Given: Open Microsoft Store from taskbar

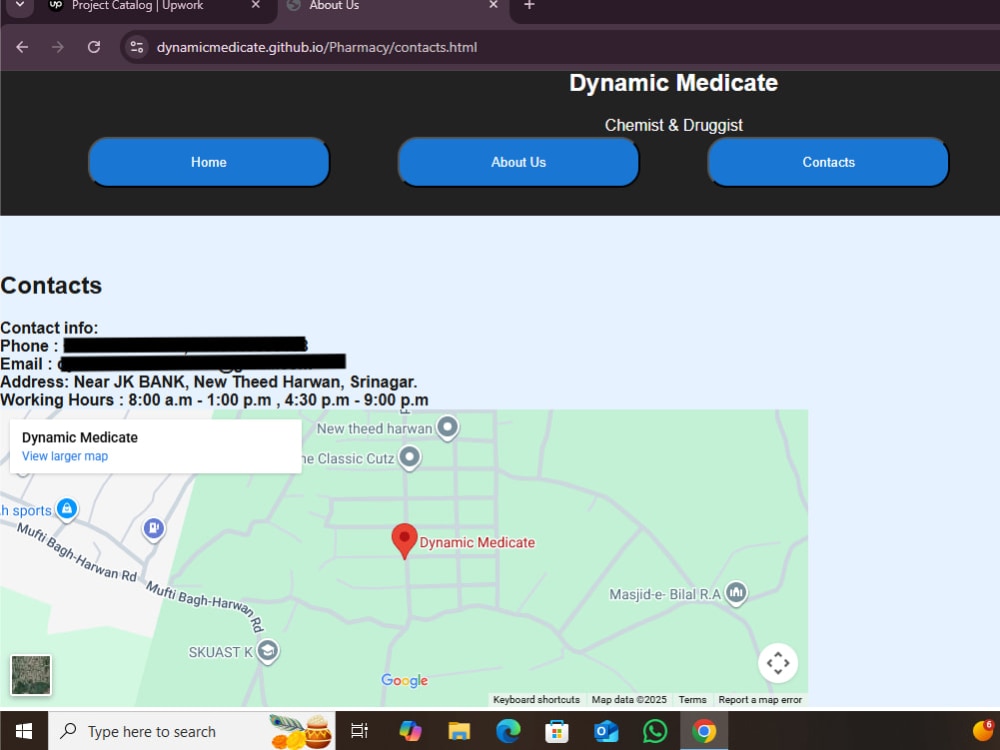Looking at the screenshot, I should point(557,731).
